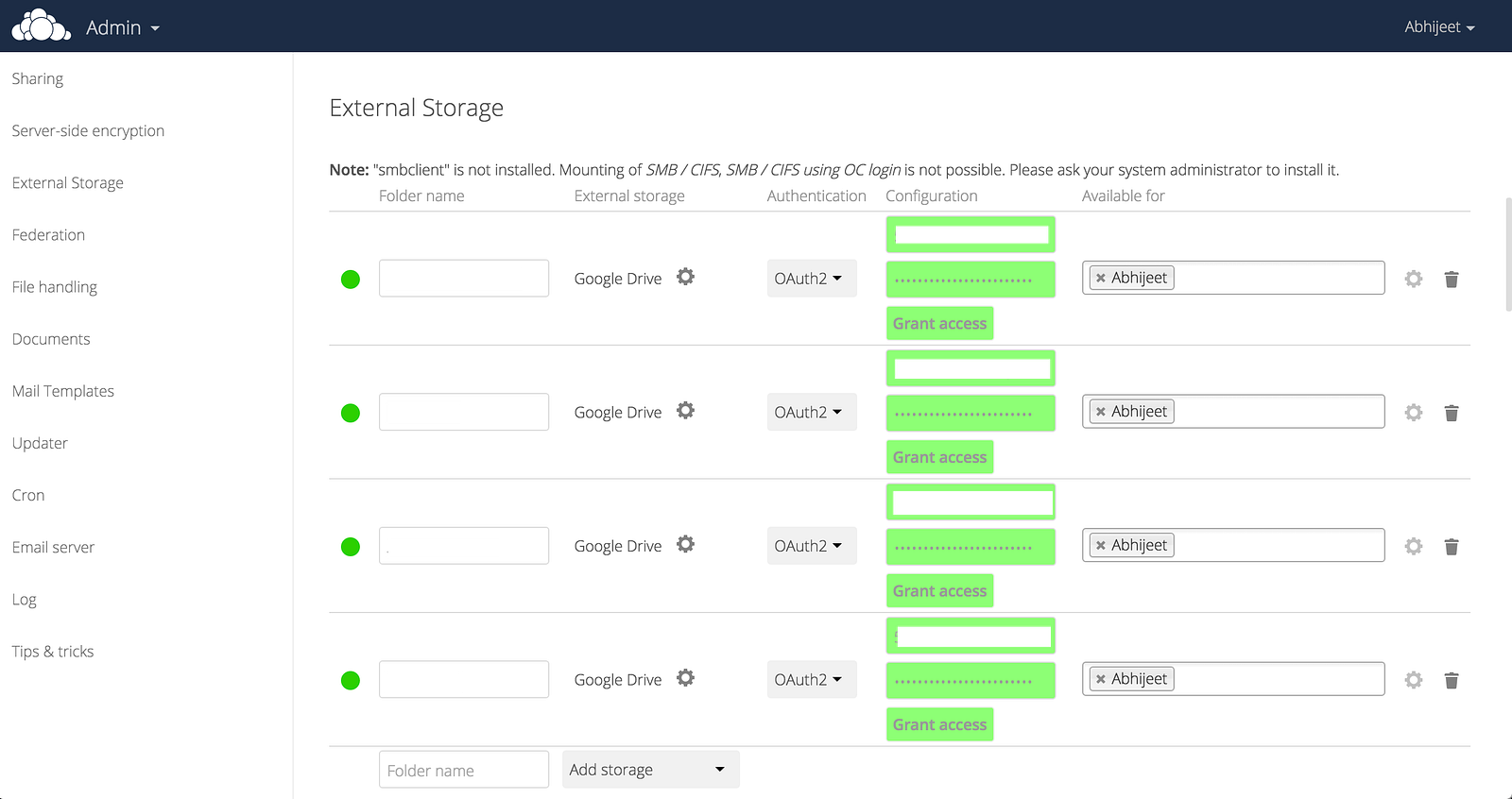The width and height of the screenshot is (1512, 799).
Task: Click the second row's masked secret field
Action: [971, 414]
